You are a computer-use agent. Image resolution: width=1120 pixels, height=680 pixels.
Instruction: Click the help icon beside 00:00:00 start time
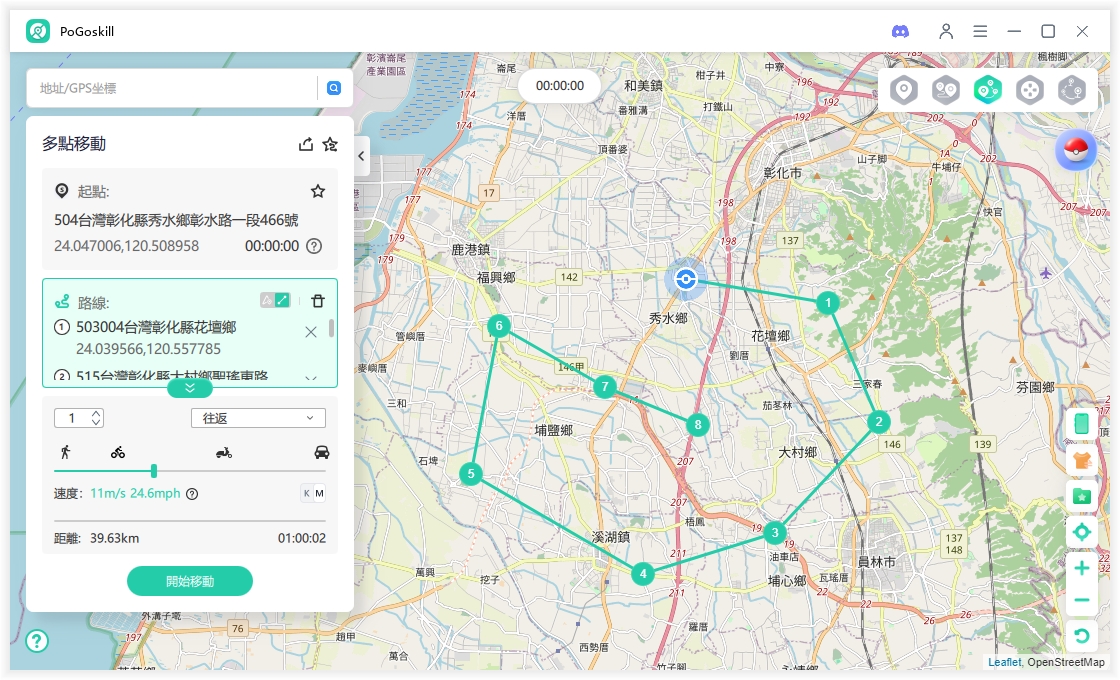coord(314,246)
